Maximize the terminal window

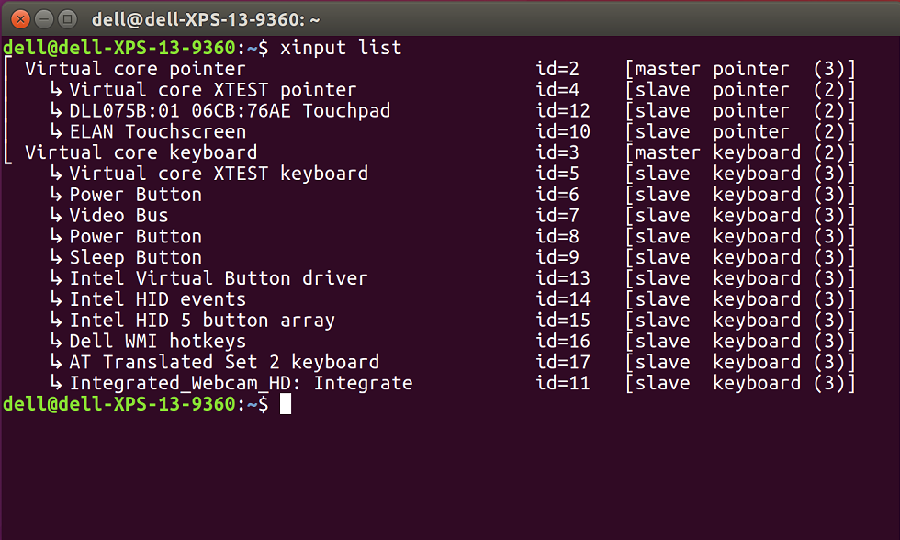[67, 18]
